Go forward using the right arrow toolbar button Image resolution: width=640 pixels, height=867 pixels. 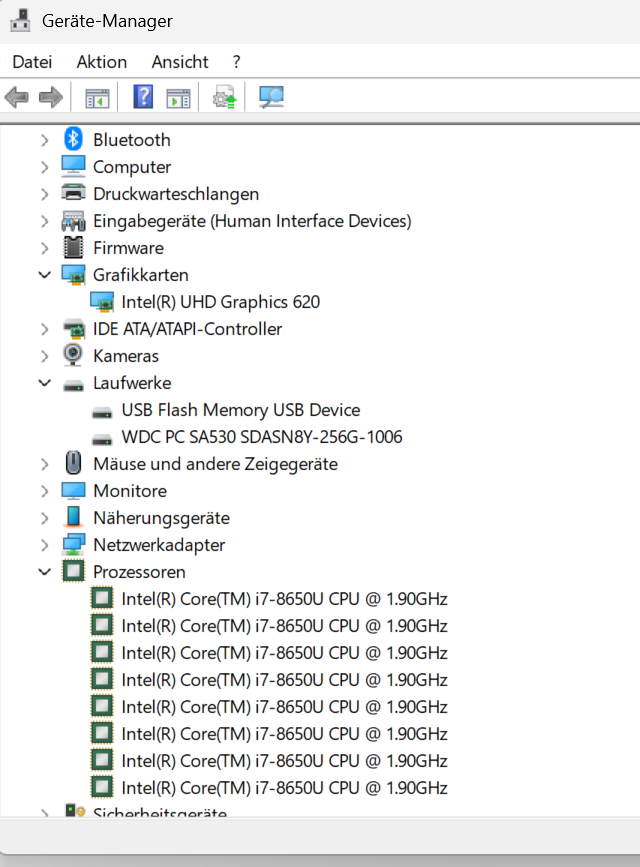tap(51, 97)
